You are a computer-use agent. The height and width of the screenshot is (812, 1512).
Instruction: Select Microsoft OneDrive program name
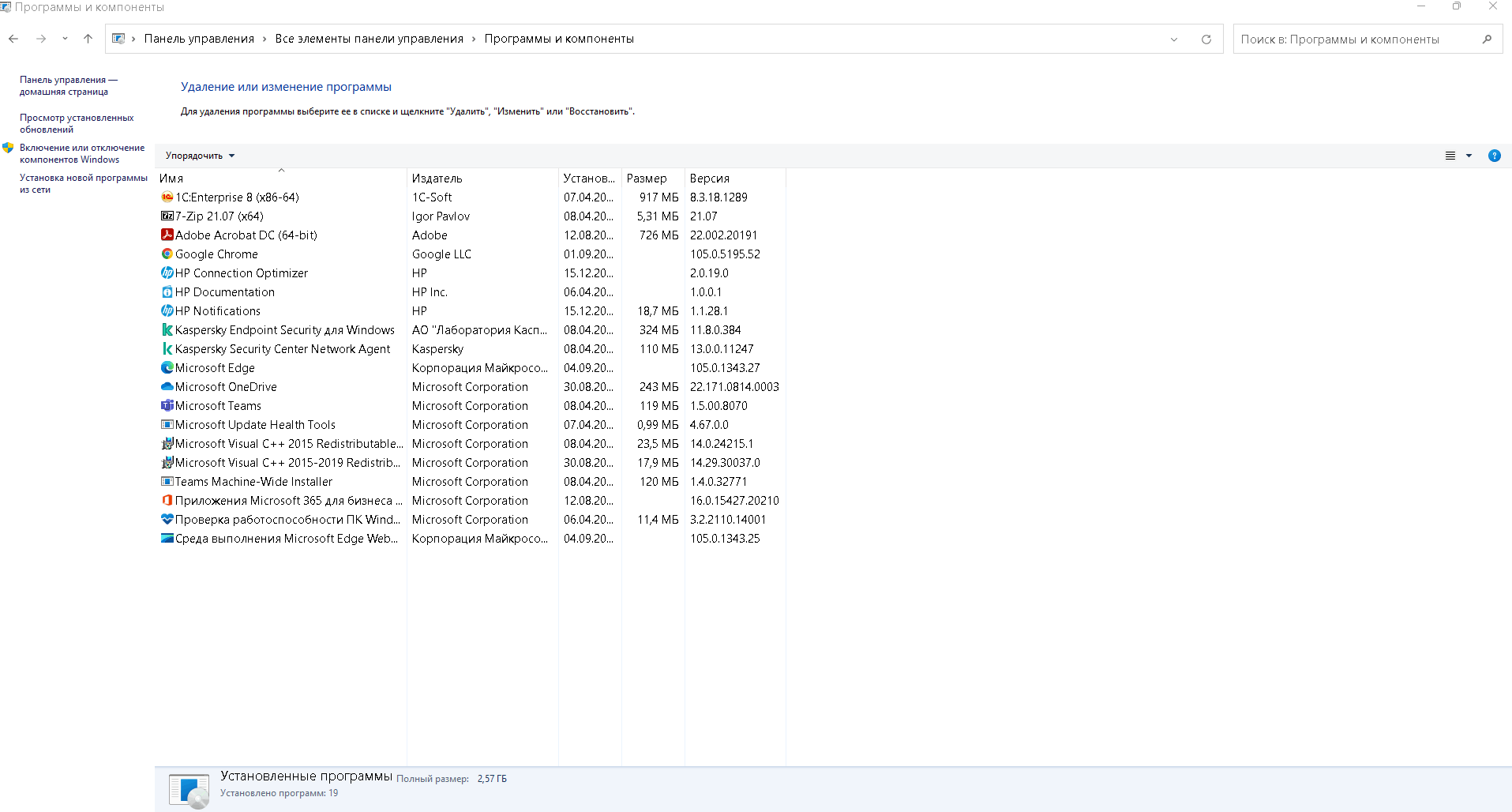(x=226, y=387)
